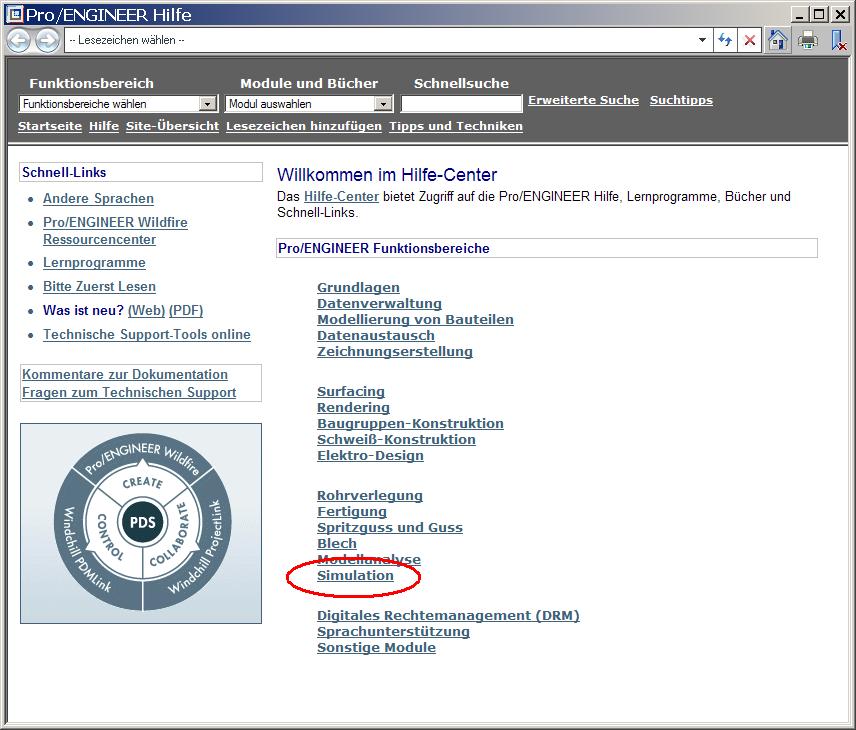Viewport: 856px width, 730px height.
Task: Click the red X stop icon
Action: 750,40
